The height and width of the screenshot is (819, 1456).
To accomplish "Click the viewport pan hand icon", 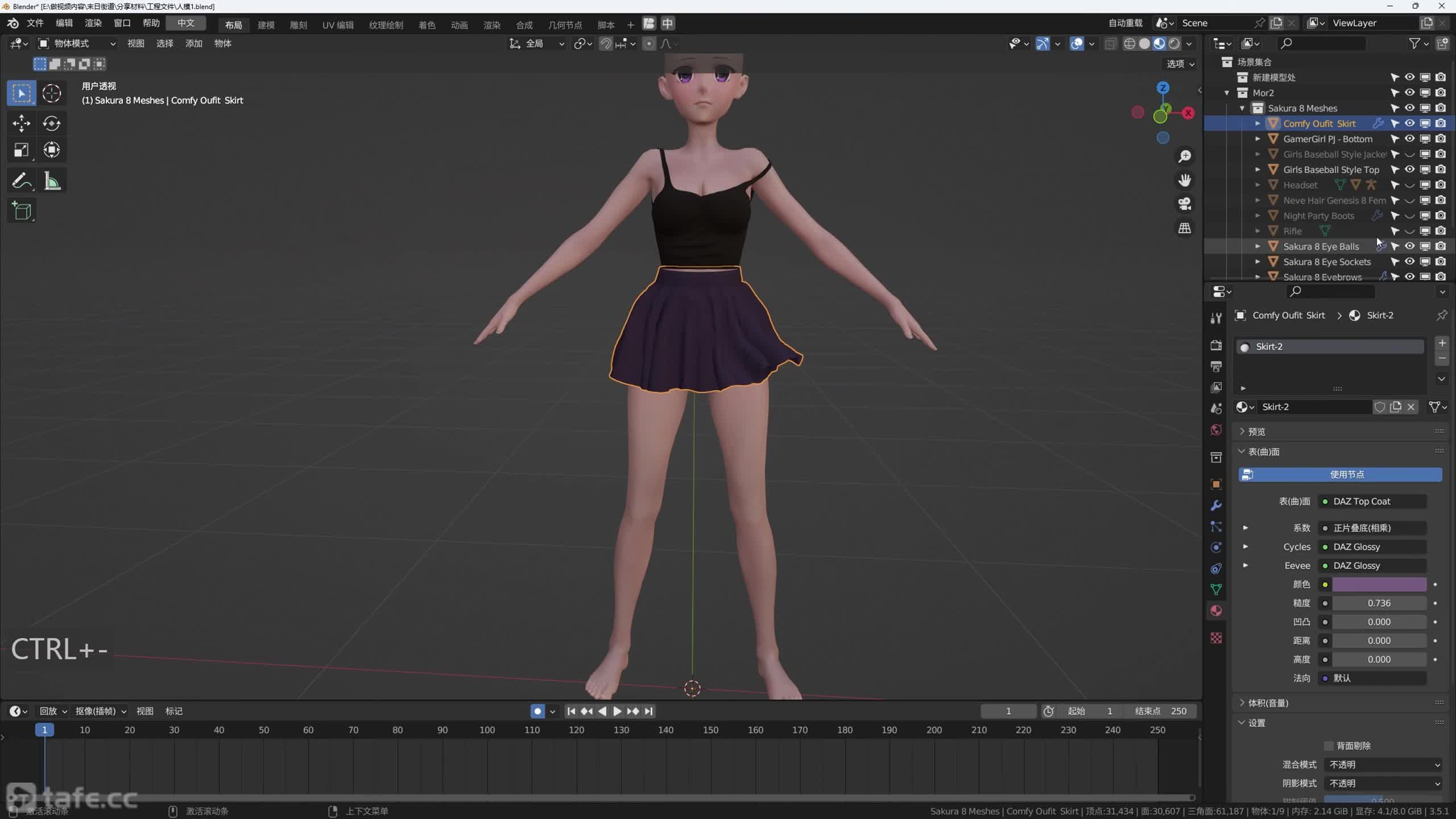I will pos(1185,180).
